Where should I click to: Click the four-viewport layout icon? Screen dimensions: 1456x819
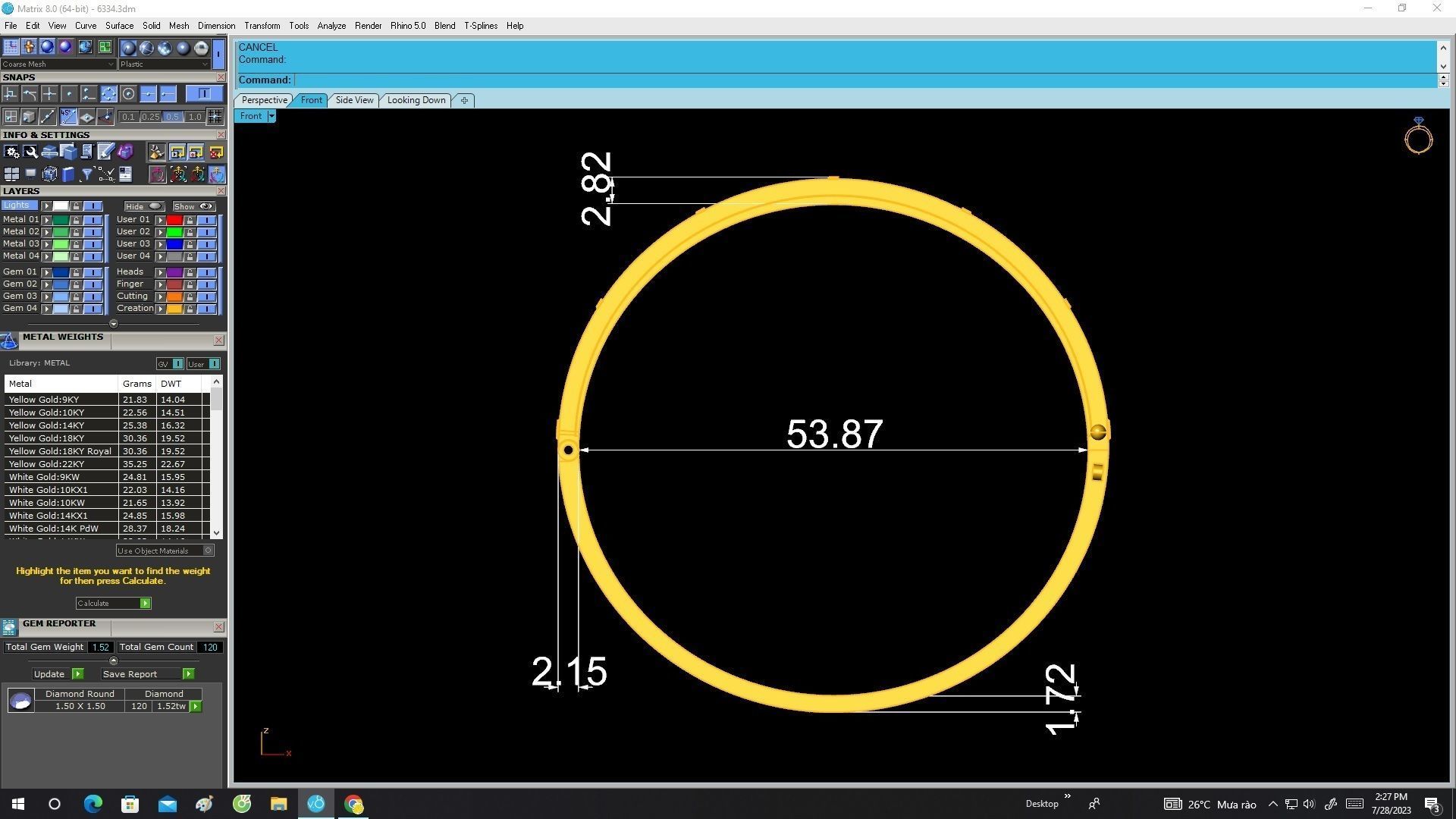coord(11,175)
